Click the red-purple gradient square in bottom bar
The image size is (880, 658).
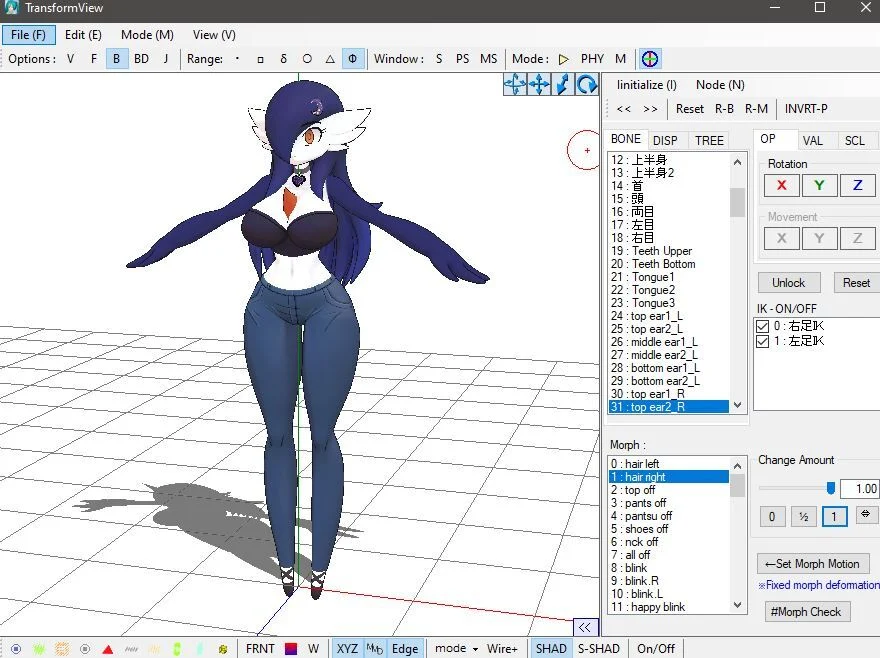click(x=291, y=648)
